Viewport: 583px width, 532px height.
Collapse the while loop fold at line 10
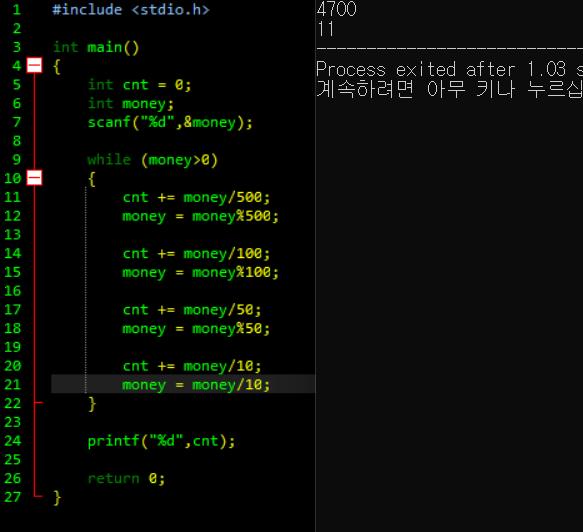(x=34, y=178)
